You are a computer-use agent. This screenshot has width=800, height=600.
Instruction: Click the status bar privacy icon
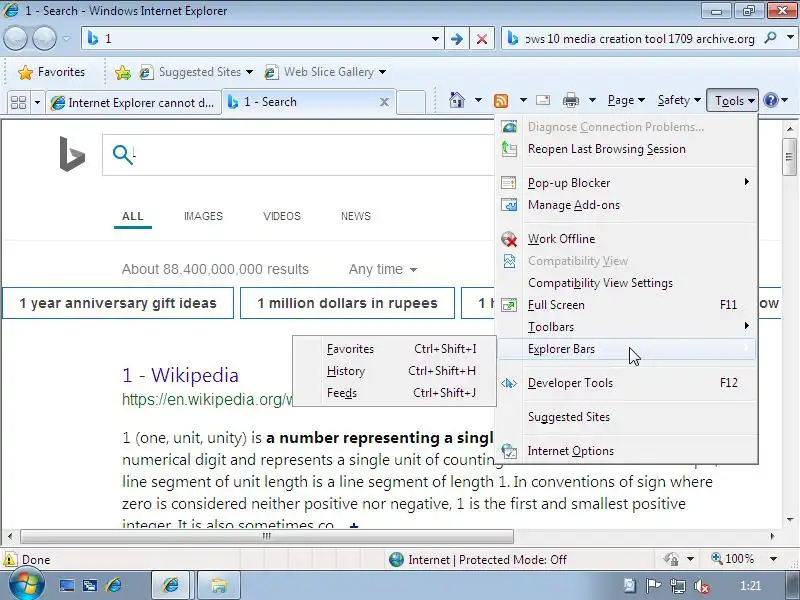pyautogui.click(x=671, y=559)
